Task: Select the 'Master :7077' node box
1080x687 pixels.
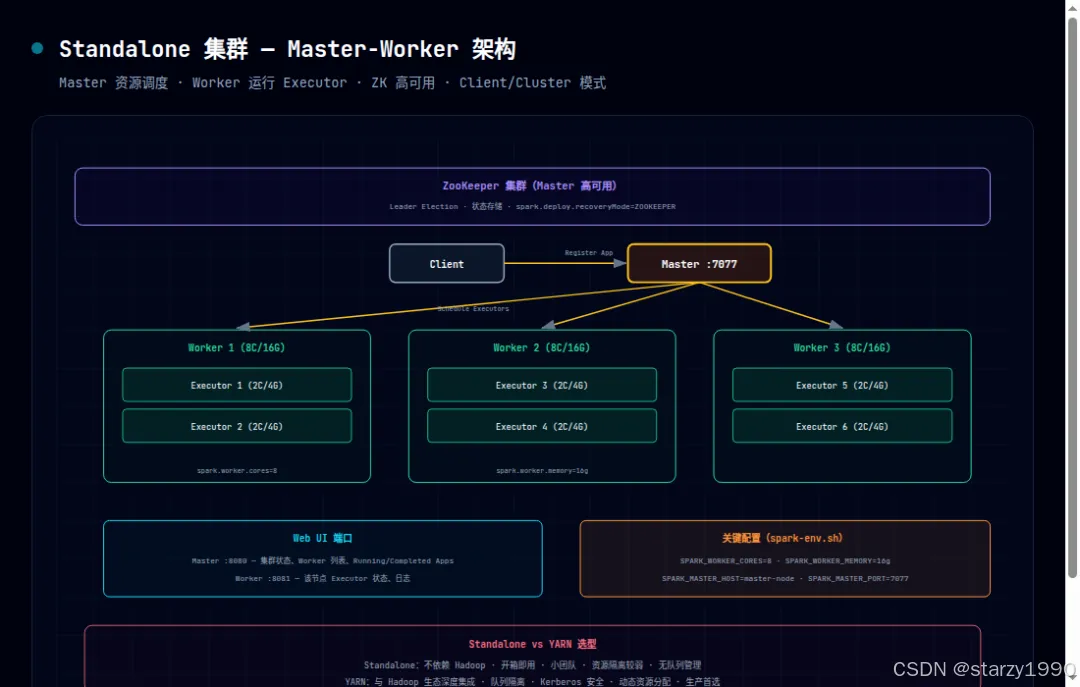Action: pos(699,263)
